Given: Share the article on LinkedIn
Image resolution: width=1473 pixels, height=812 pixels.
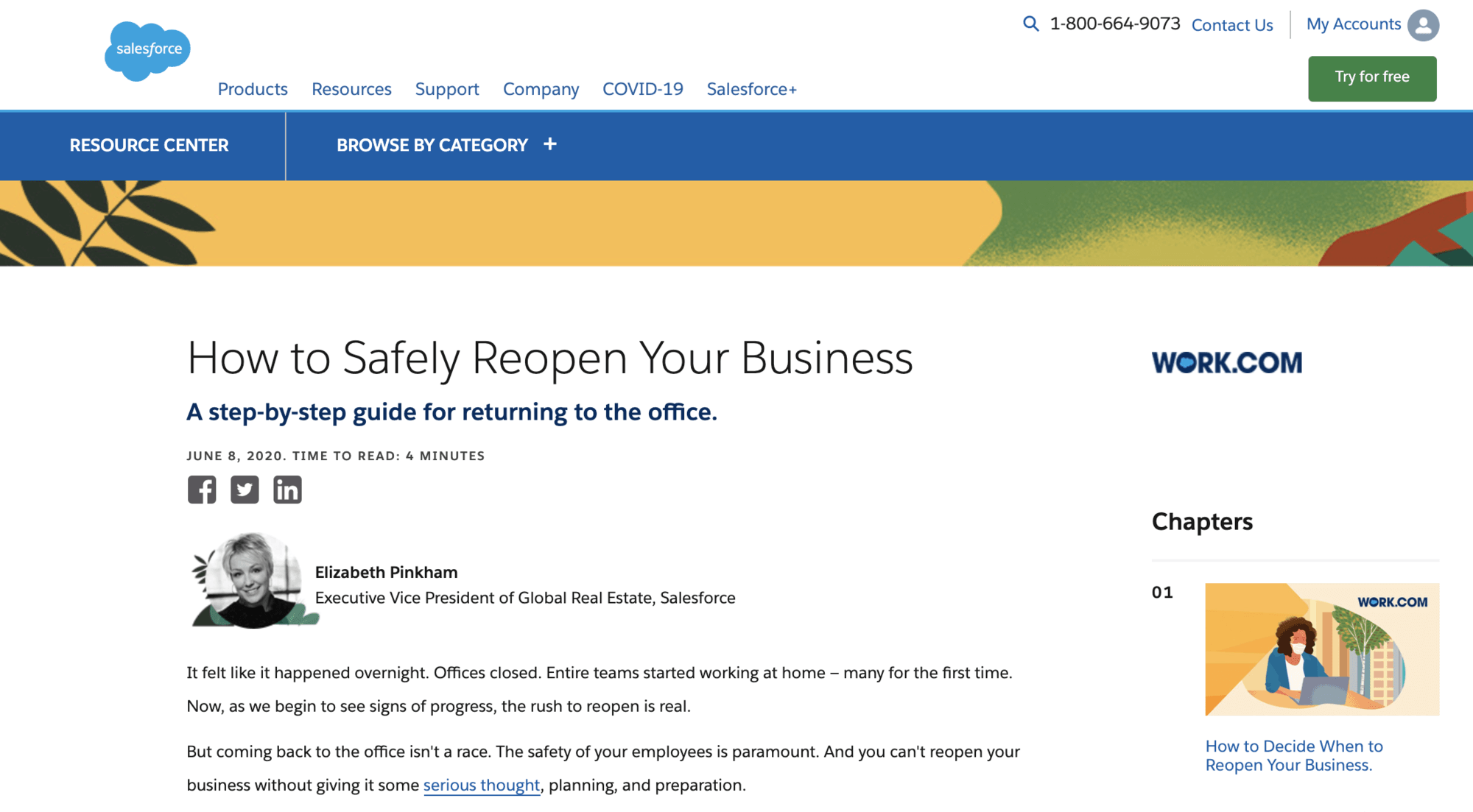Looking at the screenshot, I should pyautogui.click(x=287, y=490).
